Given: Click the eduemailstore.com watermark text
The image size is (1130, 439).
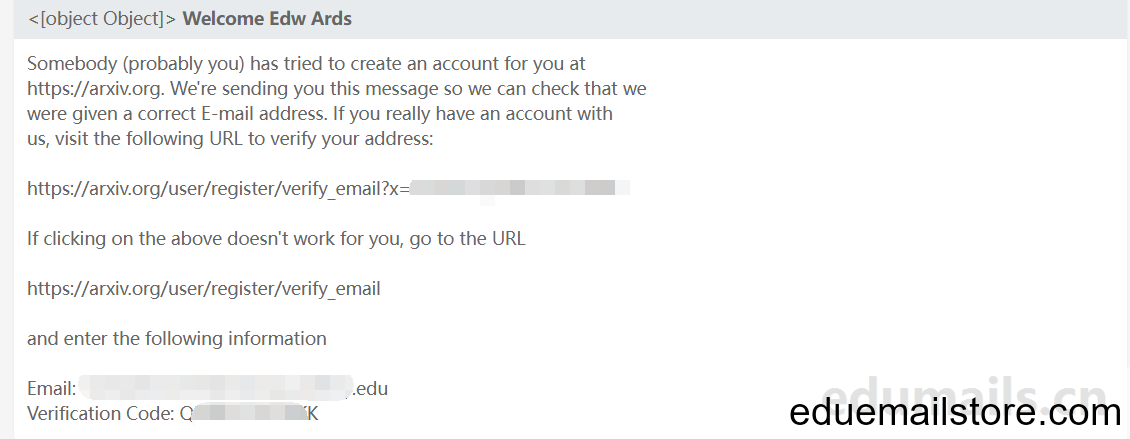Looking at the screenshot, I should click(x=956, y=413).
